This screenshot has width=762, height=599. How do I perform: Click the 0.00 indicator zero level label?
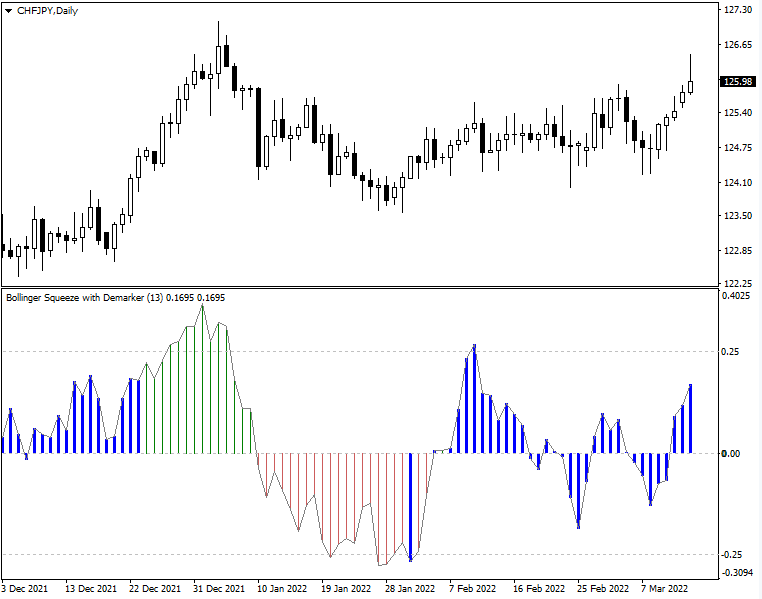point(731,454)
